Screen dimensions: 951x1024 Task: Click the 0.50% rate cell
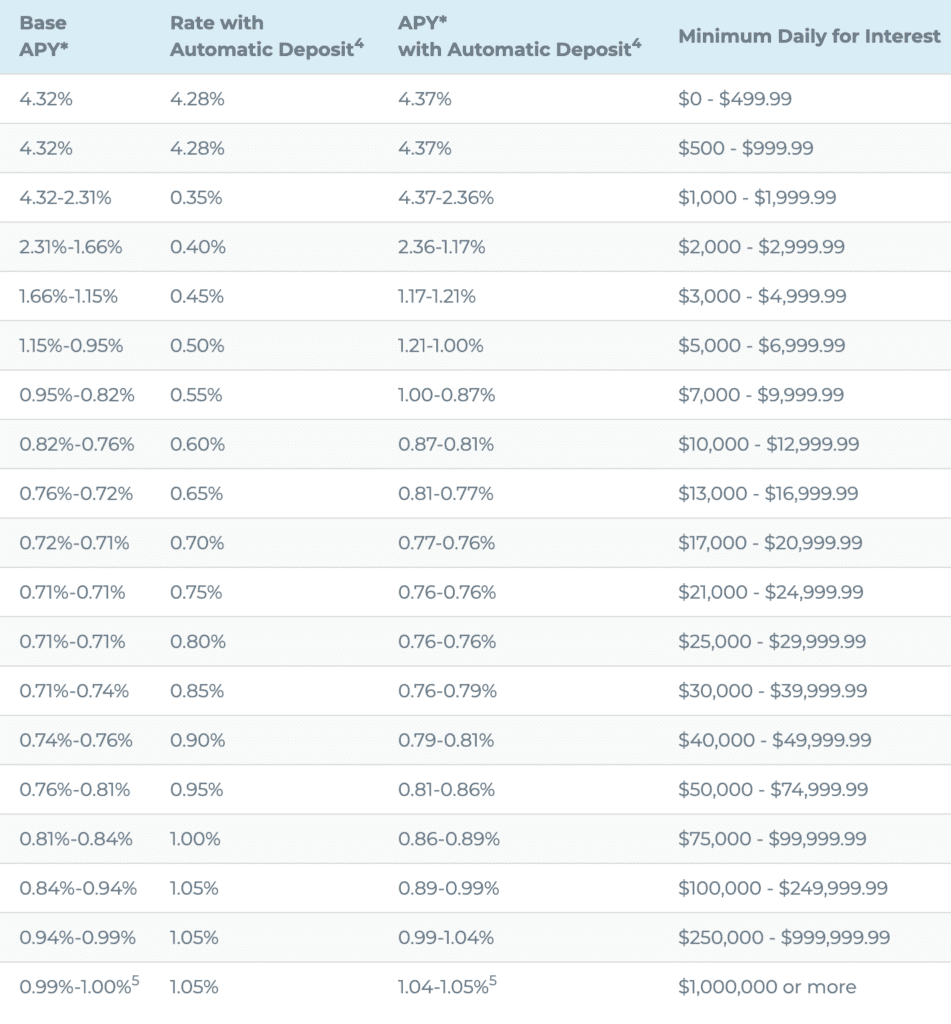pos(196,346)
